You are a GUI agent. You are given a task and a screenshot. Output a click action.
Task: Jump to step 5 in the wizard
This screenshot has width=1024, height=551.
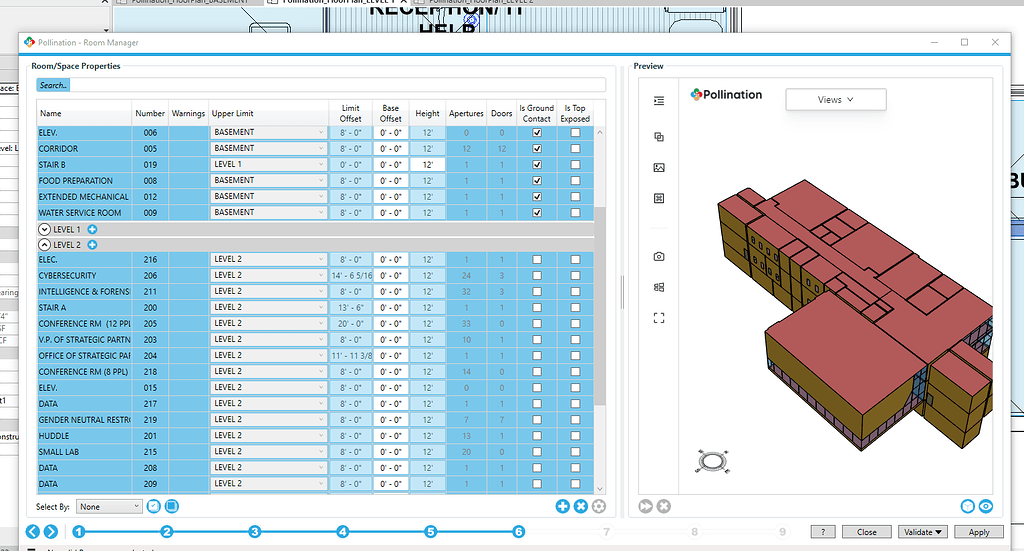click(x=430, y=532)
